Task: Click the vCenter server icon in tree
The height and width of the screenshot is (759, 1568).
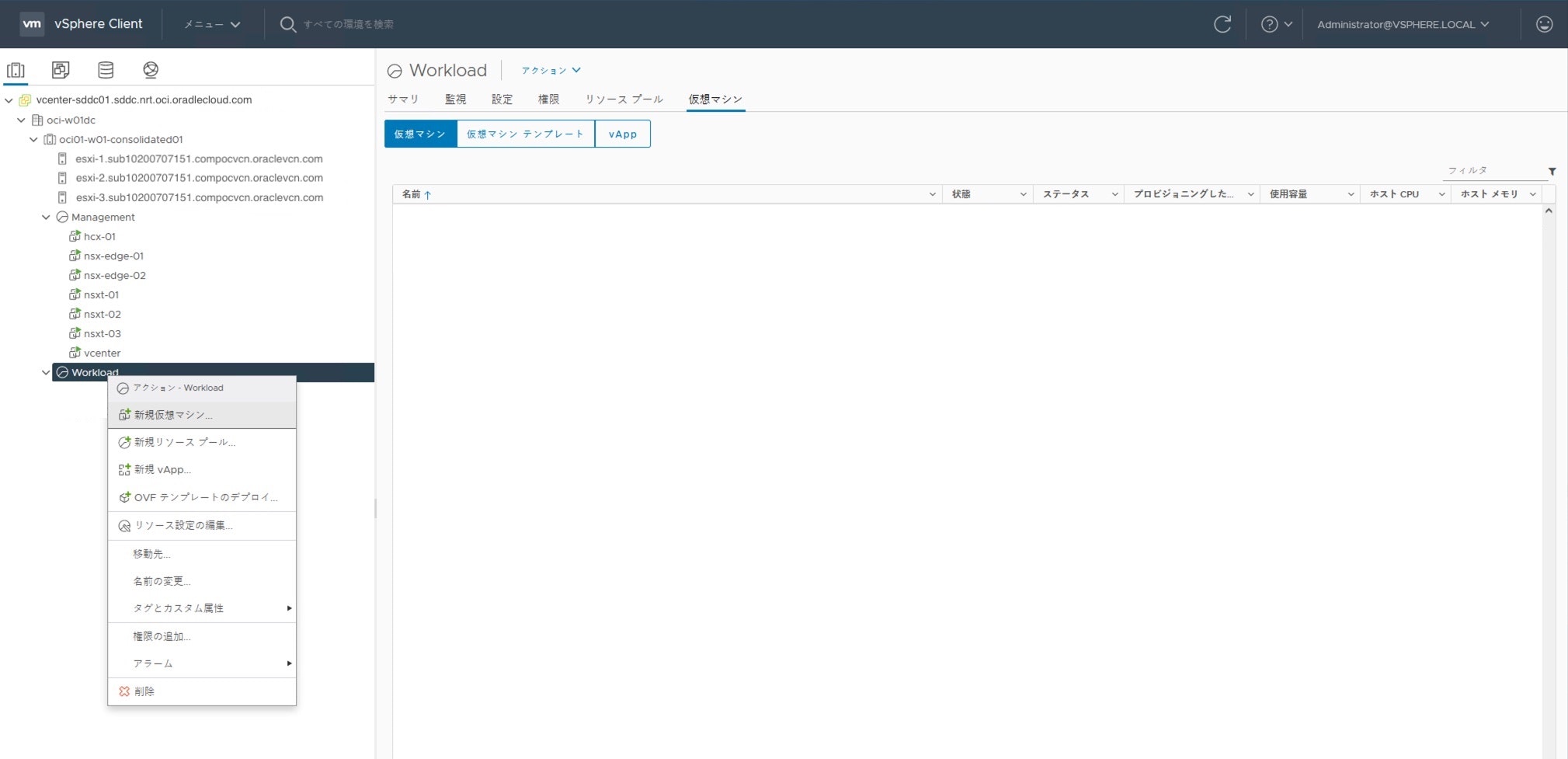Action: (25, 100)
